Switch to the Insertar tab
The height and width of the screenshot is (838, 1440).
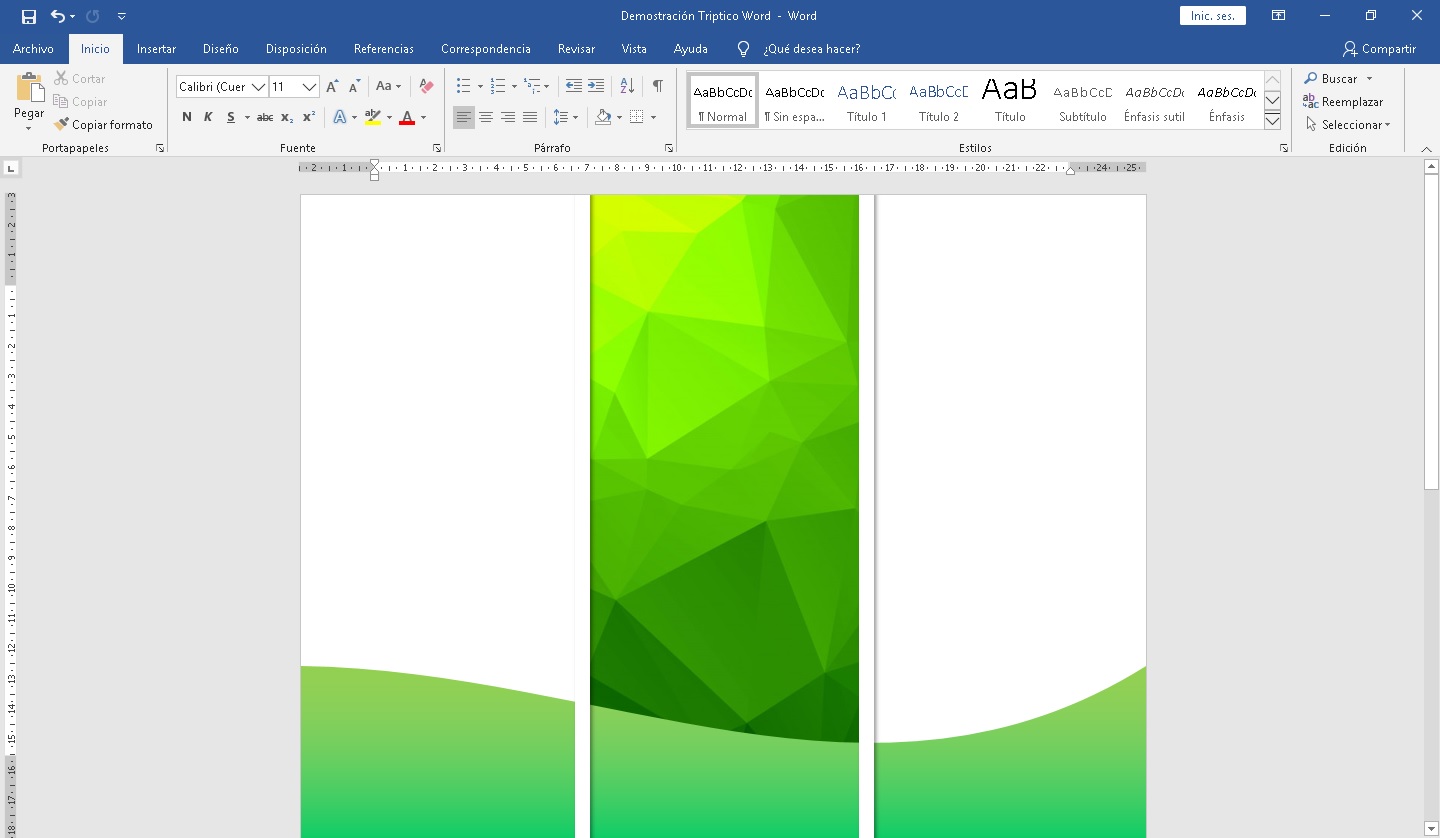(156, 49)
